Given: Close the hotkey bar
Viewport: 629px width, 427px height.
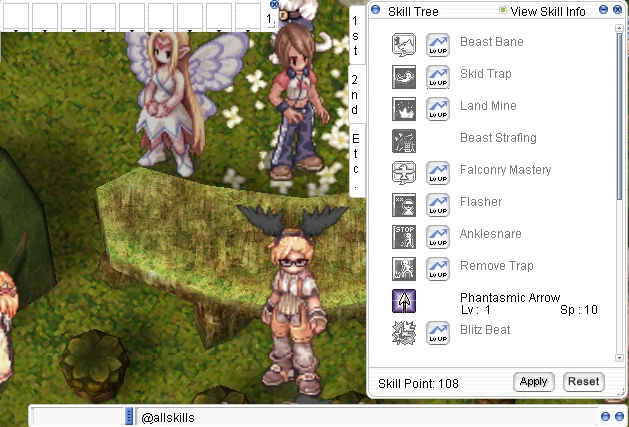Looking at the screenshot, I should 274,4.
